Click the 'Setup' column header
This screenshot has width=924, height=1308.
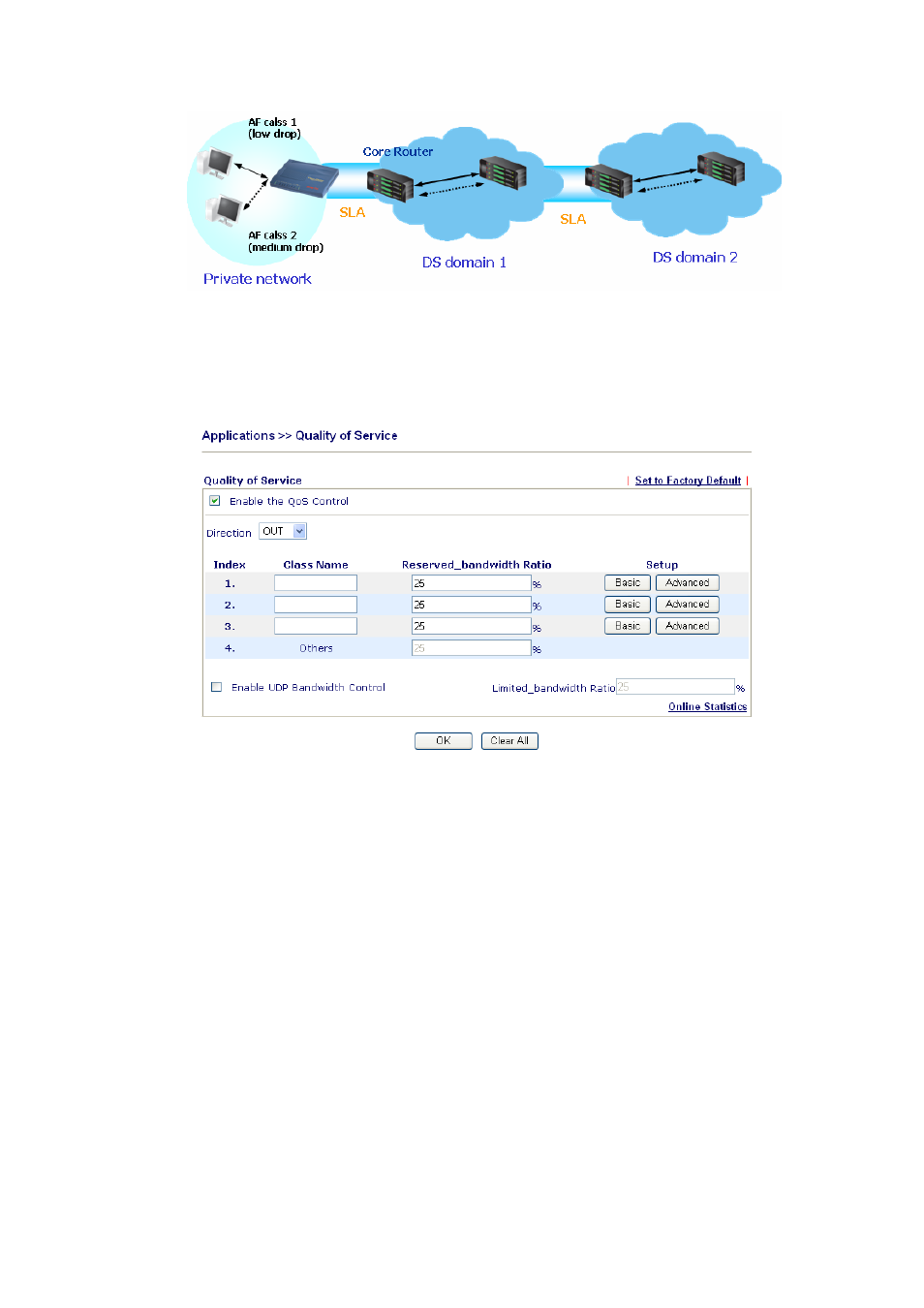click(x=662, y=565)
